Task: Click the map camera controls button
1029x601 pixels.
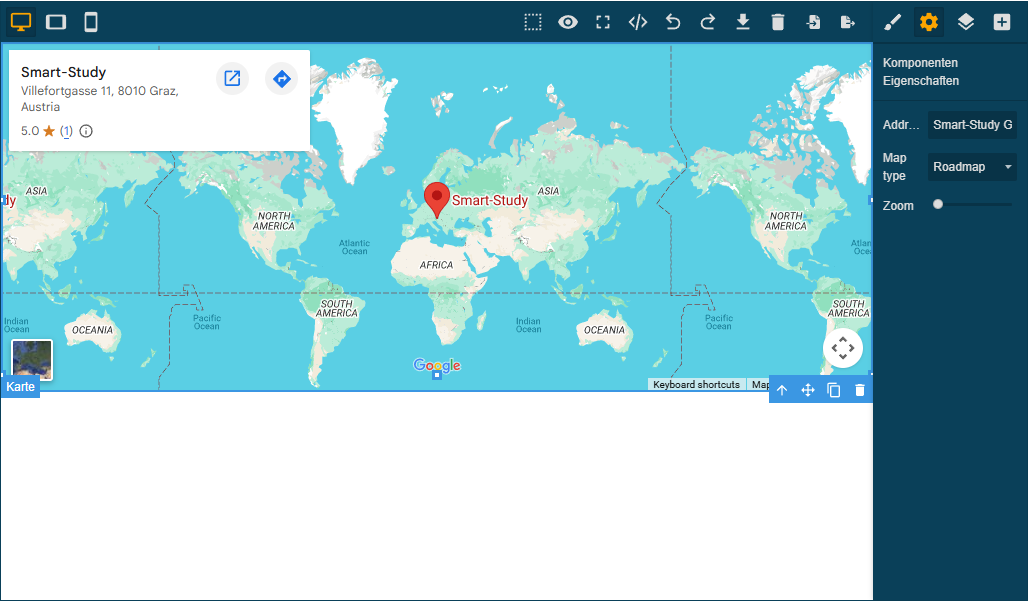Action: [x=843, y=348]
